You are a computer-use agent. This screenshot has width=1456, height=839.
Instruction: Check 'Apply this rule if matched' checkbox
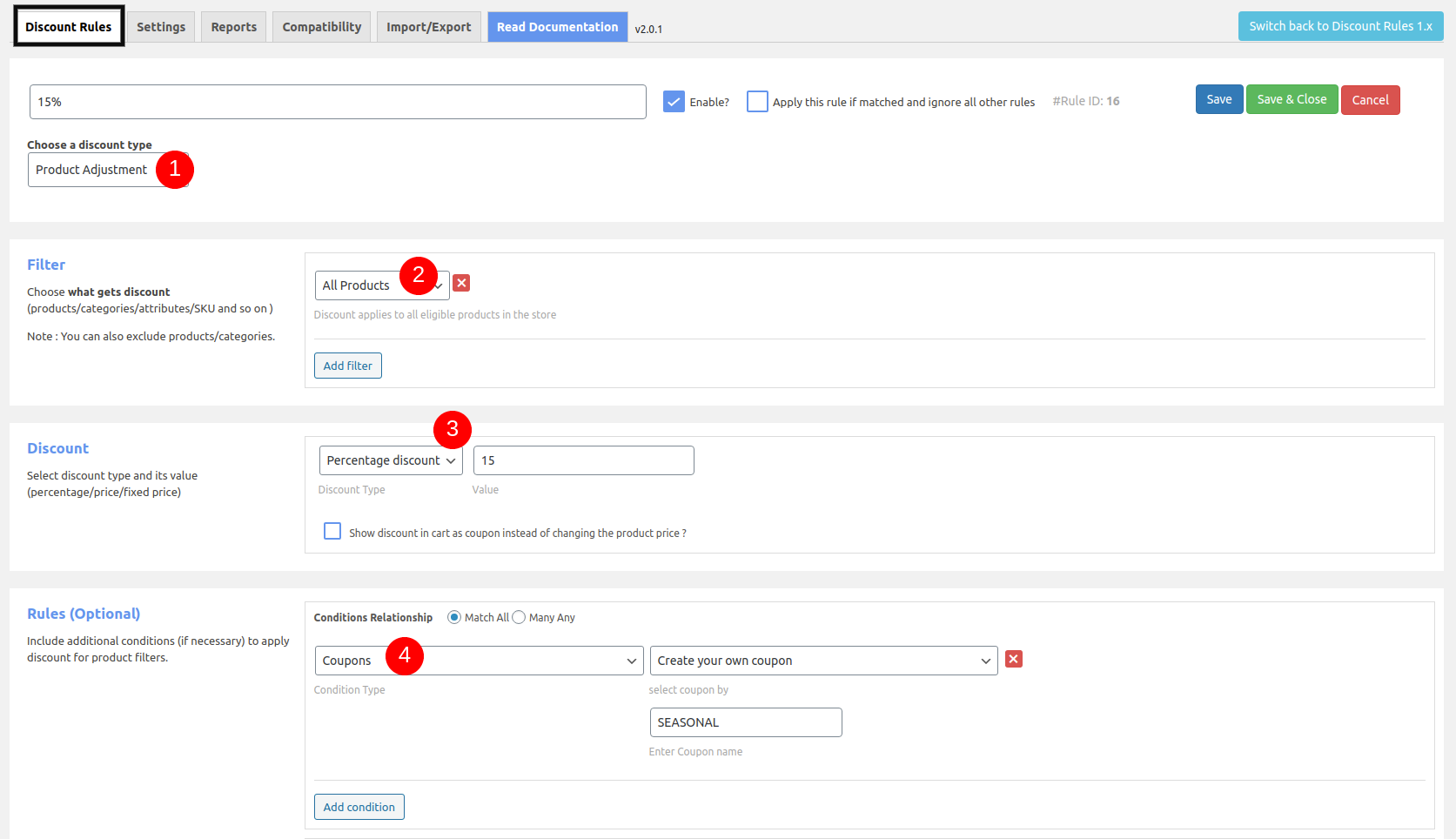tap(757, 102)
